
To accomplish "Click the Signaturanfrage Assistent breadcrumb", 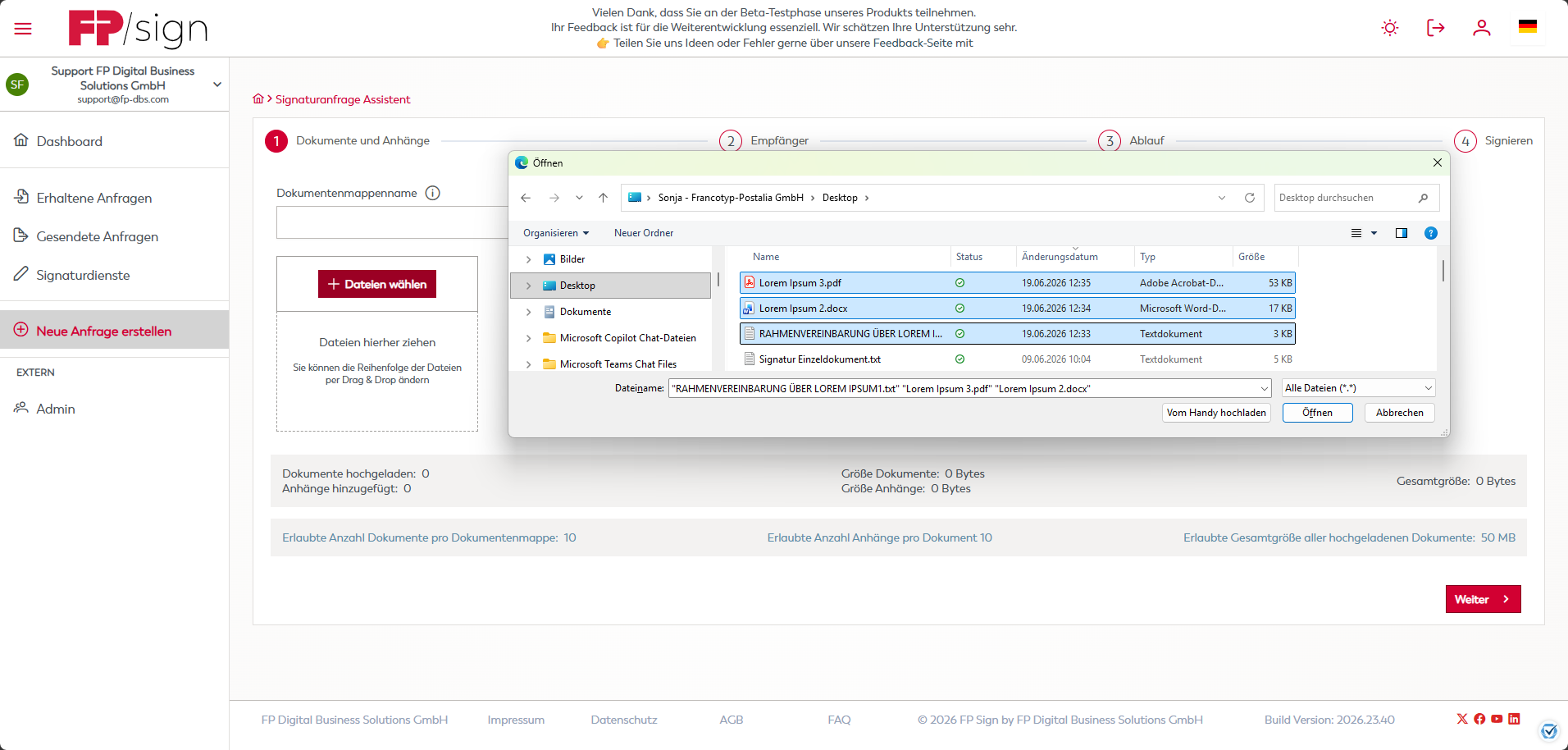I will 343,99.
